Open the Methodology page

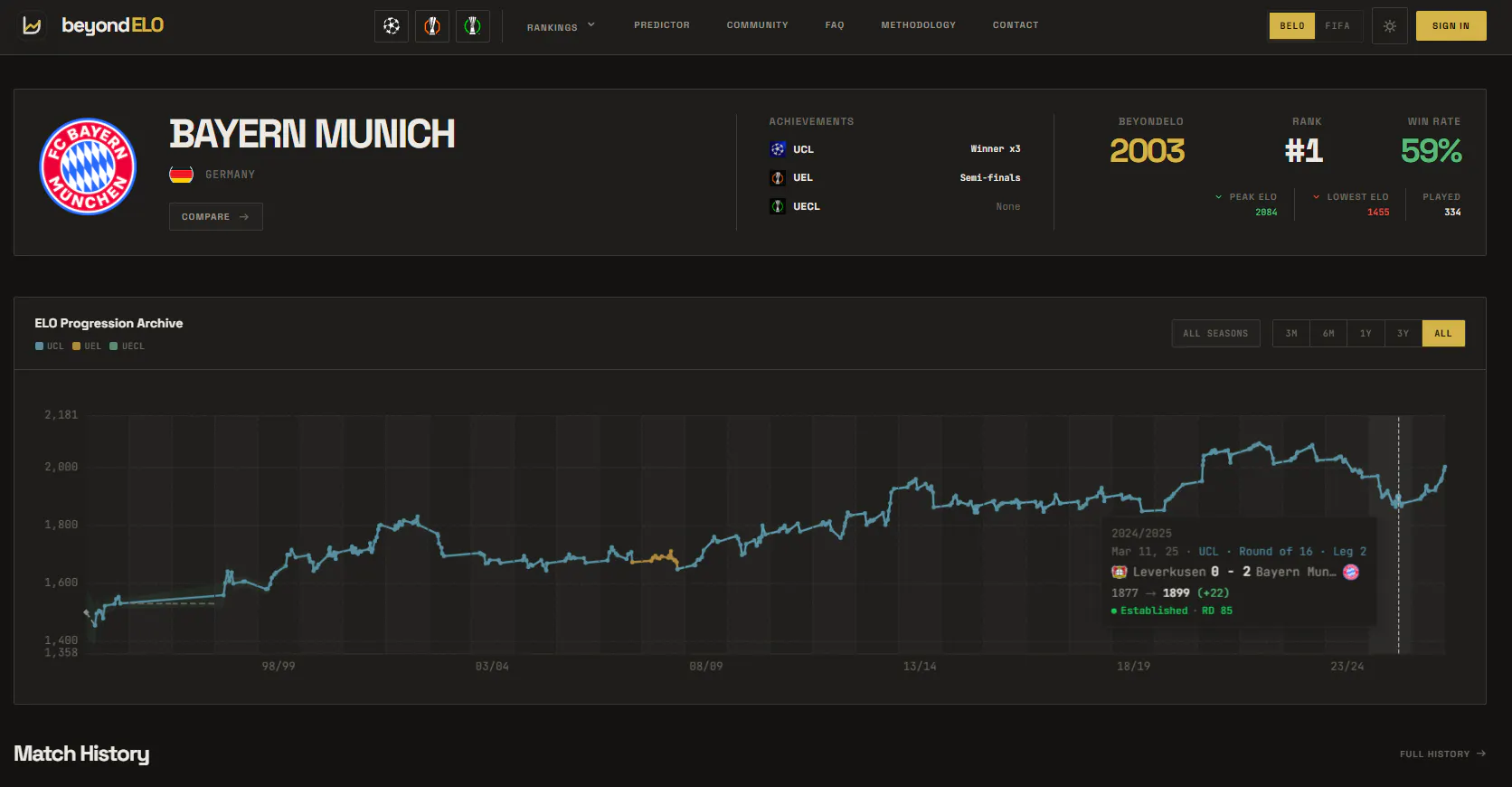[919, 25]
